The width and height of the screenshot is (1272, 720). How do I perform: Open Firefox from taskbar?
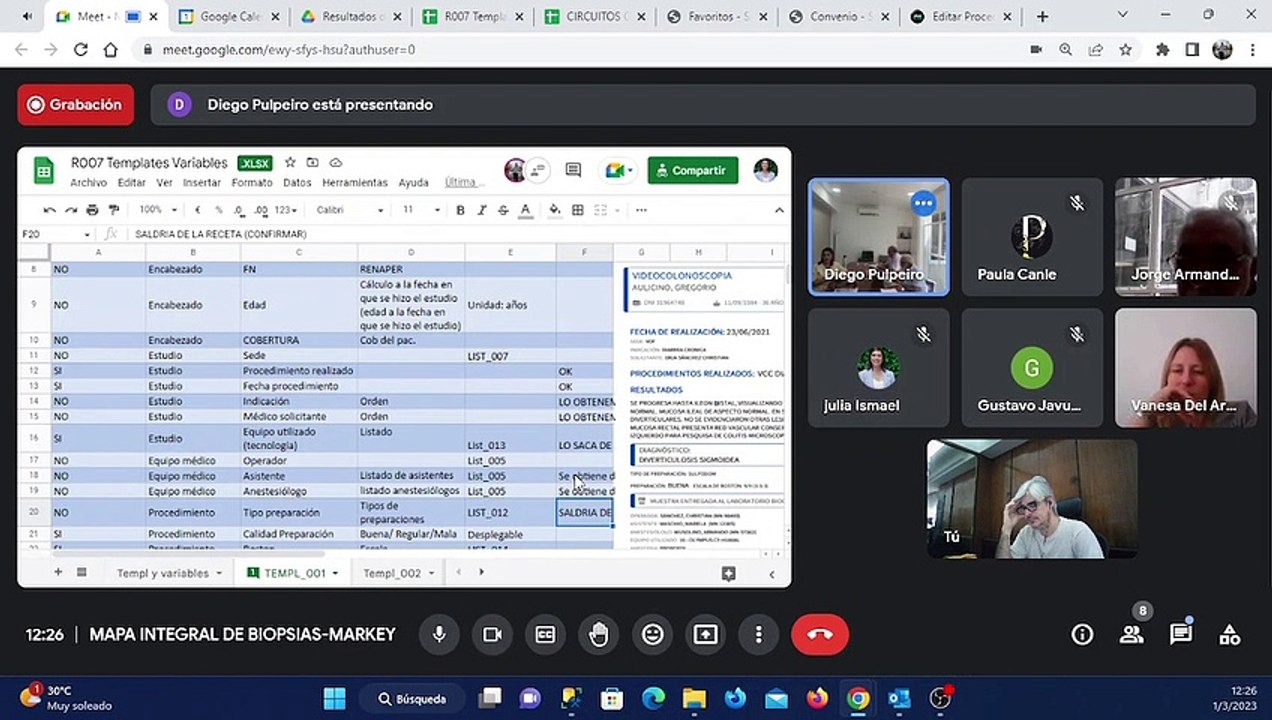point(817,698)
